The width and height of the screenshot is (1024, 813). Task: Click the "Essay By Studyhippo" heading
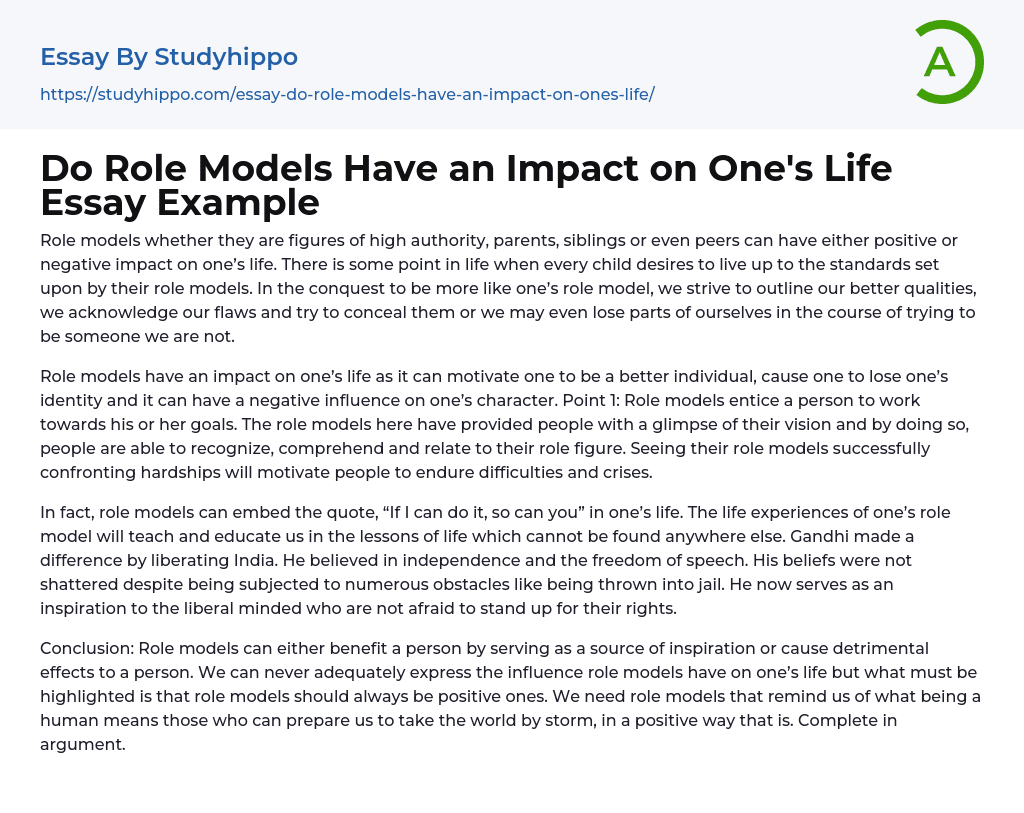click(x=169, y=57)
